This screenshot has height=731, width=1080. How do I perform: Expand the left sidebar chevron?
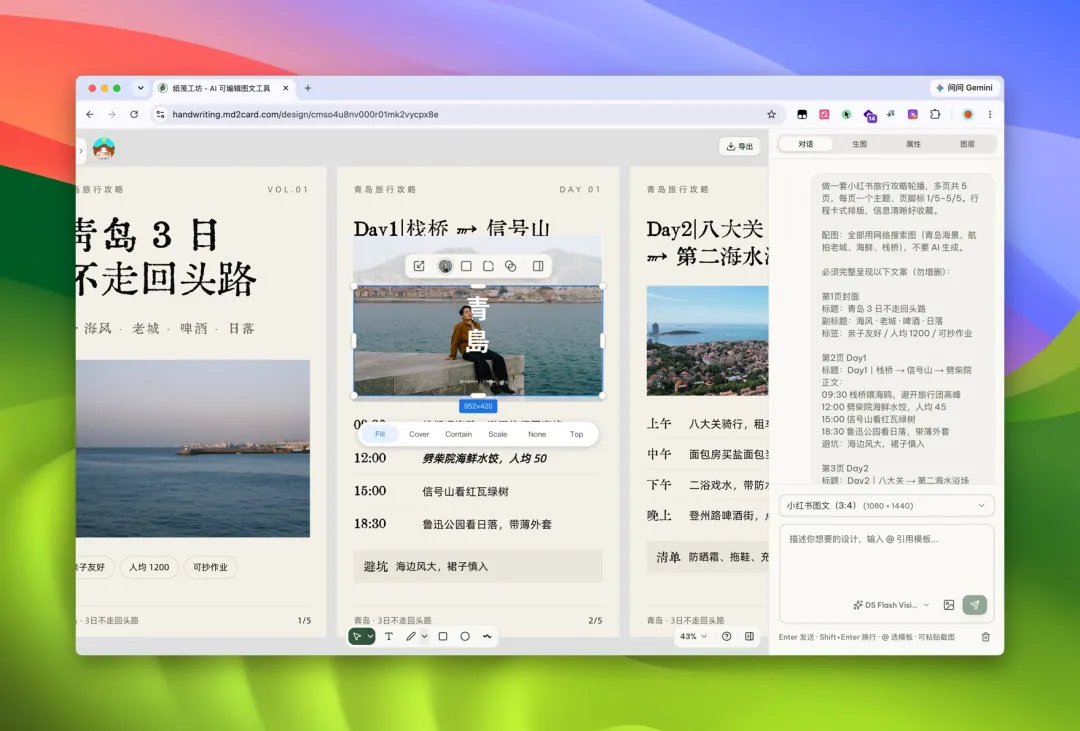click(x=81, y=150)
